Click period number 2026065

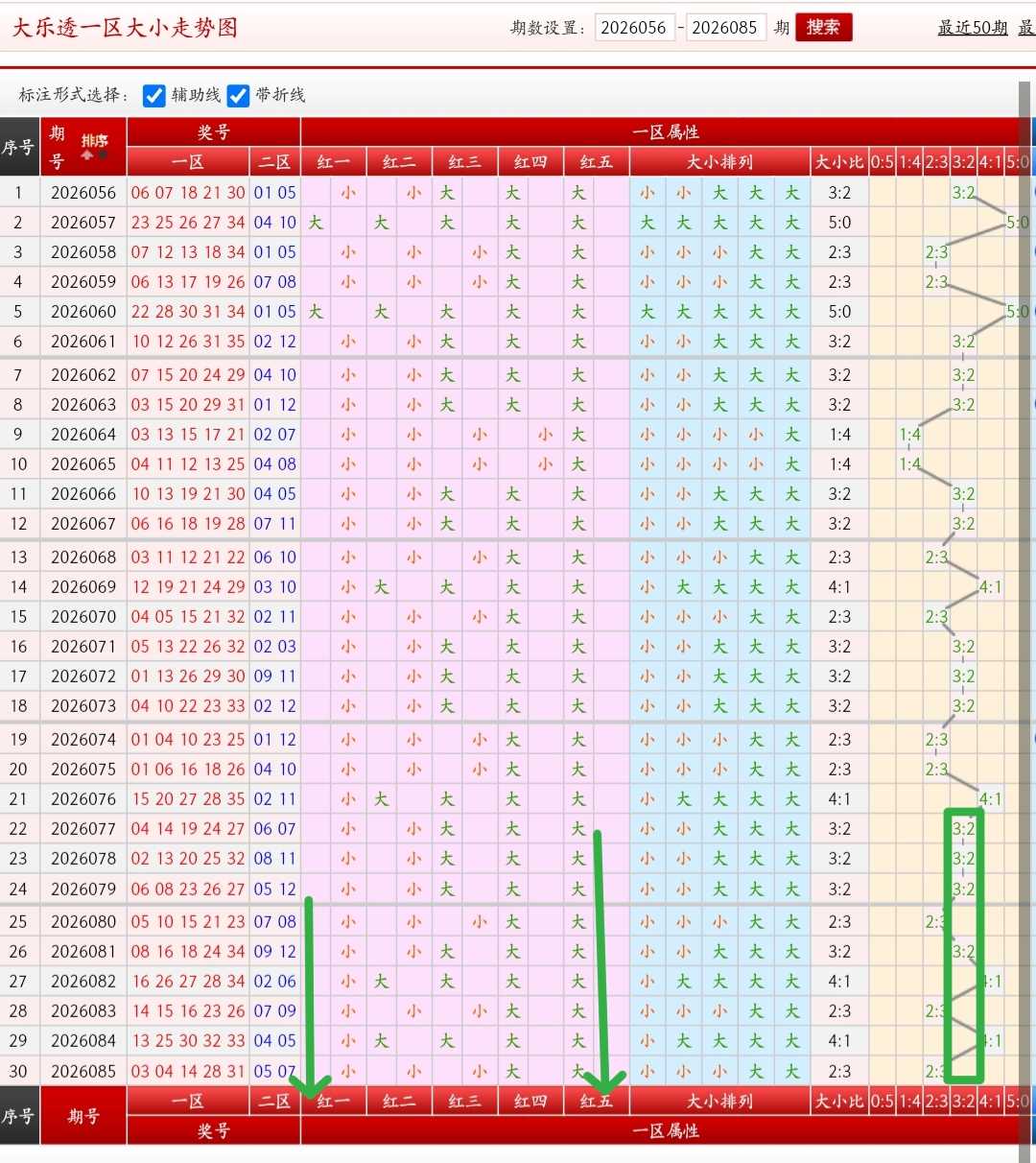[83, 464]
